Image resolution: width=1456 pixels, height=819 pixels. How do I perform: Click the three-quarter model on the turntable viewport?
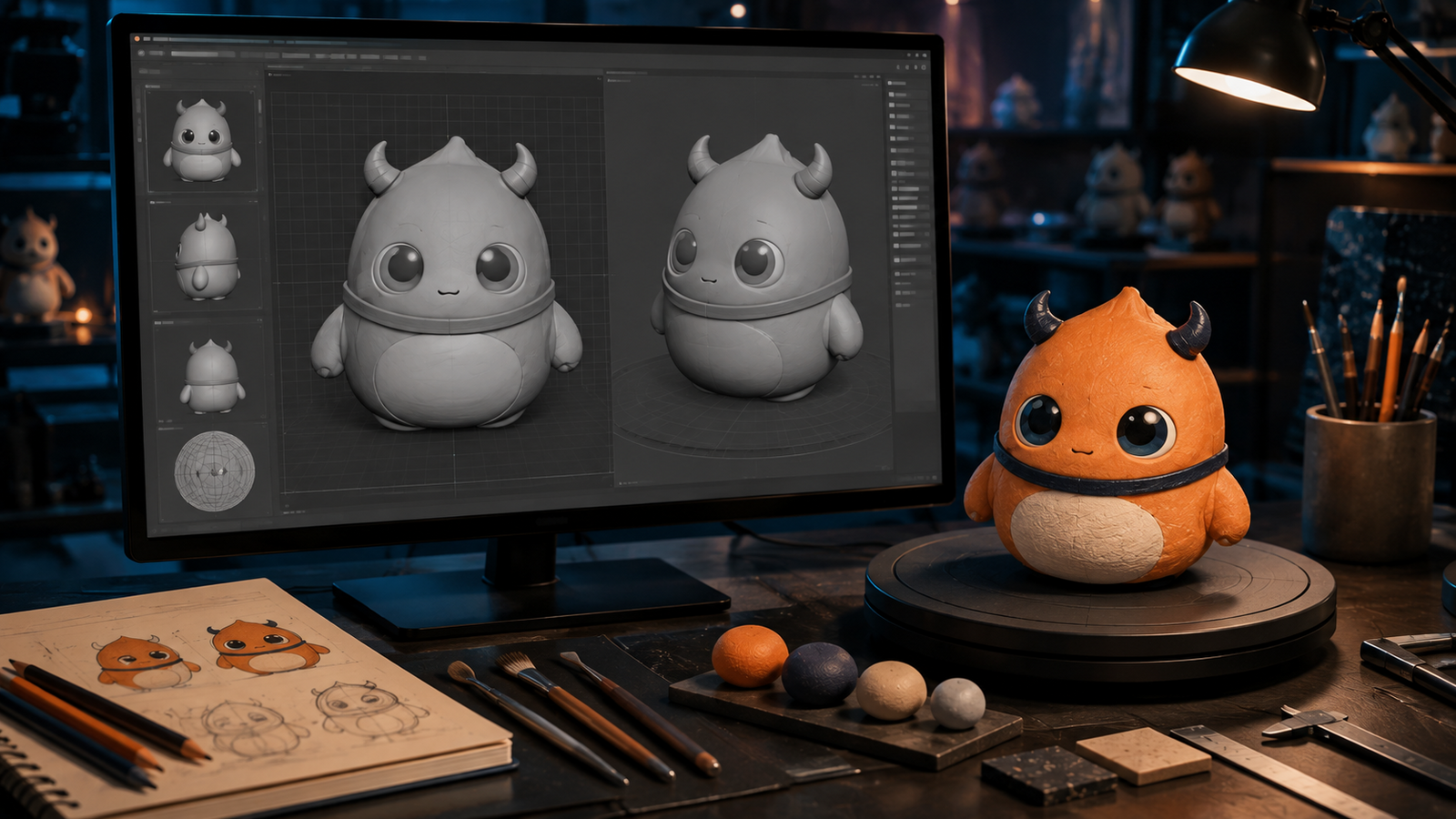tap(757, 268)
